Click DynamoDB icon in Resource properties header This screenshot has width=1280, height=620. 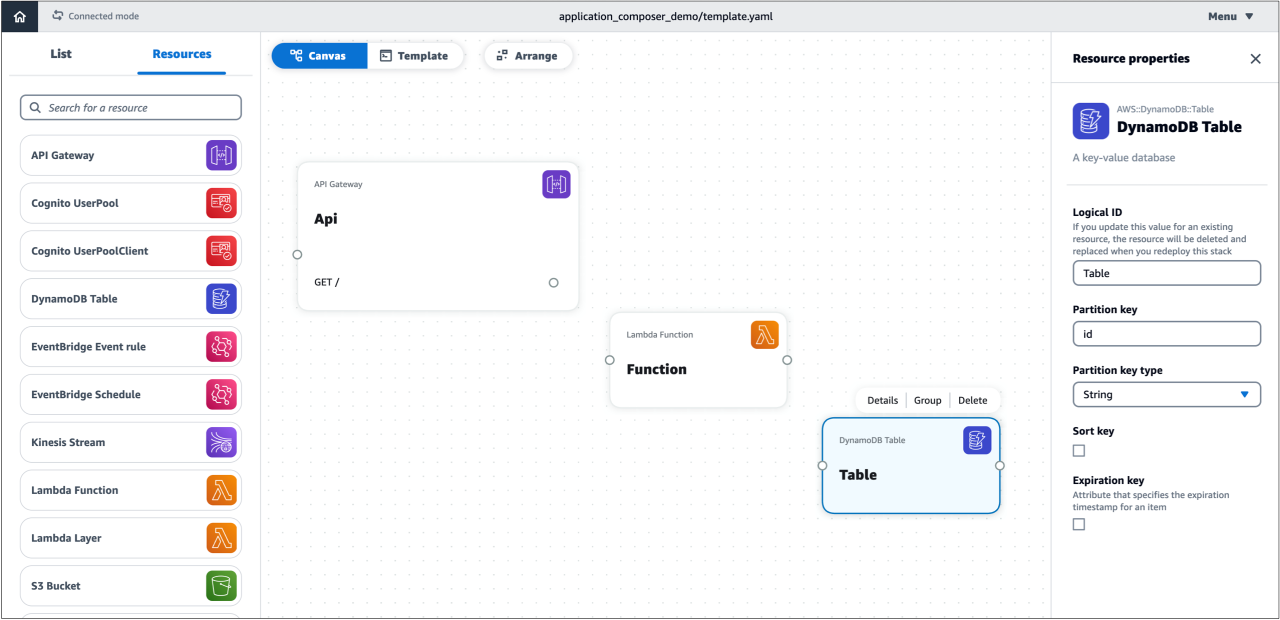pyautogui.click(x=1091, y=121)
